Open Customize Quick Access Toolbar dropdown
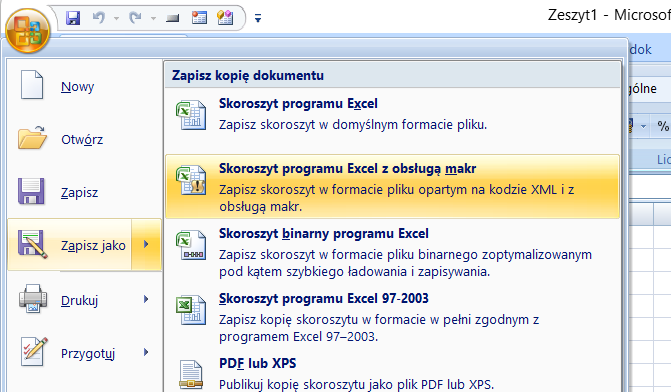The image size is (671, 392). click(x=258, y=18)
